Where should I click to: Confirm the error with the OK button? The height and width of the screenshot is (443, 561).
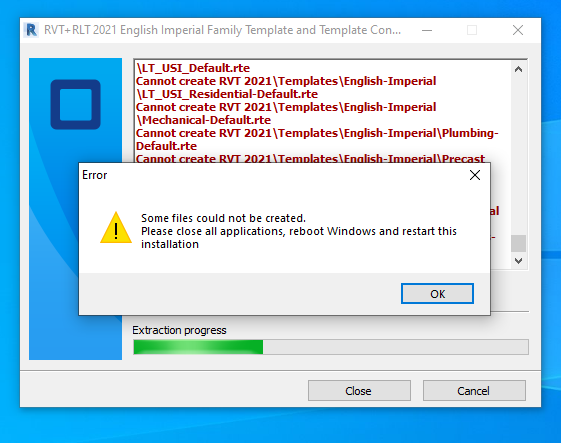(x=437, y=294)
